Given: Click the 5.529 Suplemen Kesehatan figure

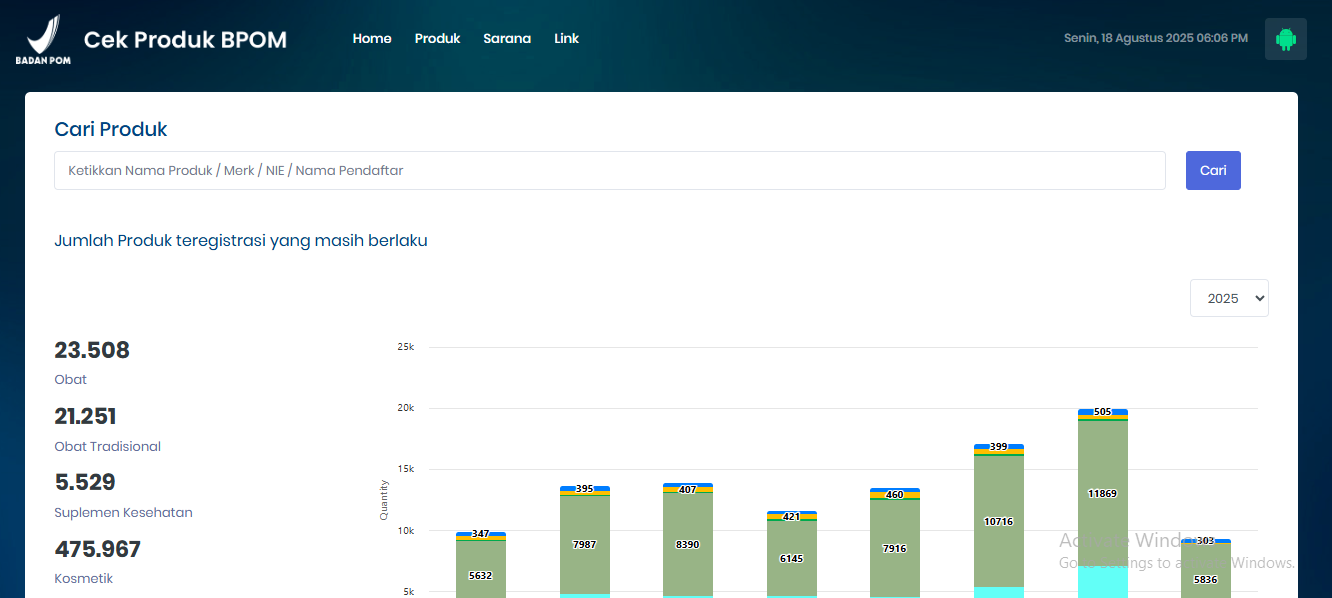Looking at the screenshot, I should pyautogui.click(x=85, y=483).
